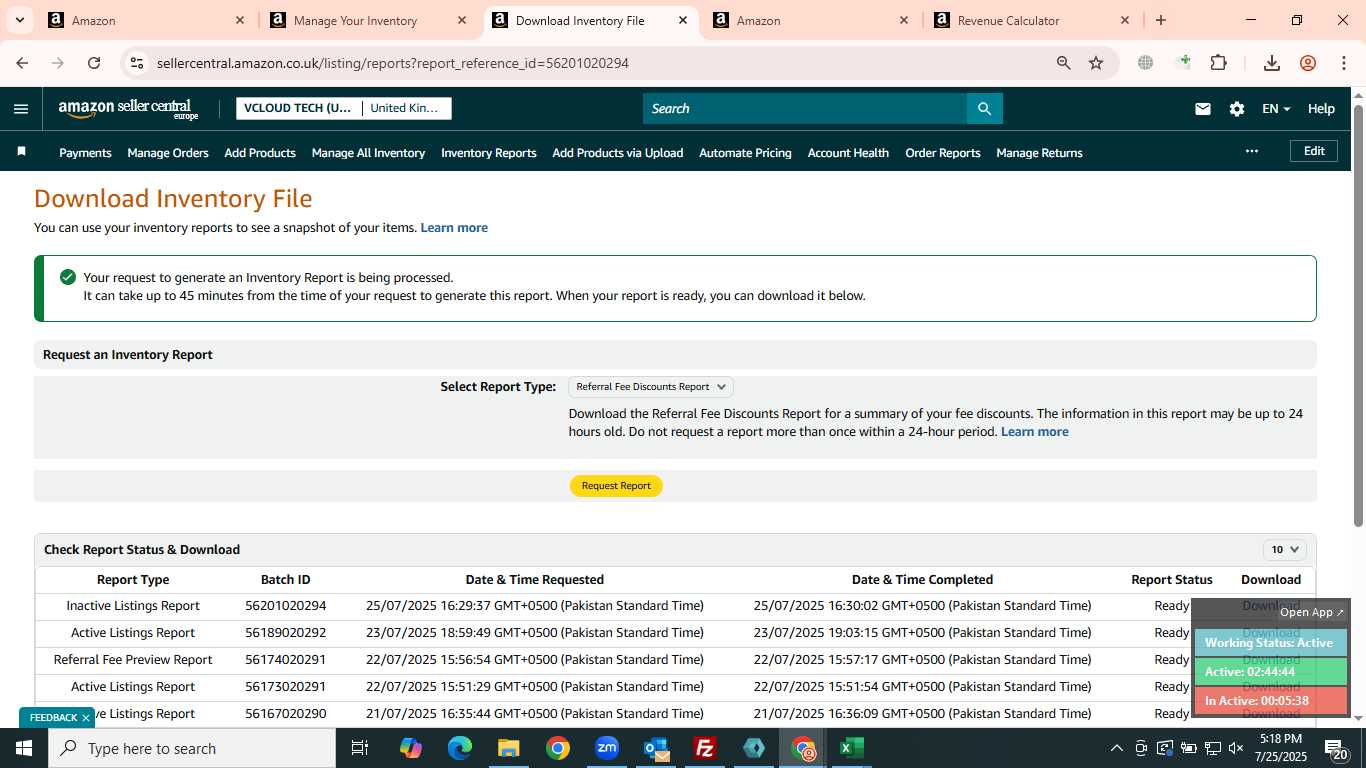This screenshot has height=768, width=1366.
Task: Open the United Kingdom marketplace selector
Action: 405,108
